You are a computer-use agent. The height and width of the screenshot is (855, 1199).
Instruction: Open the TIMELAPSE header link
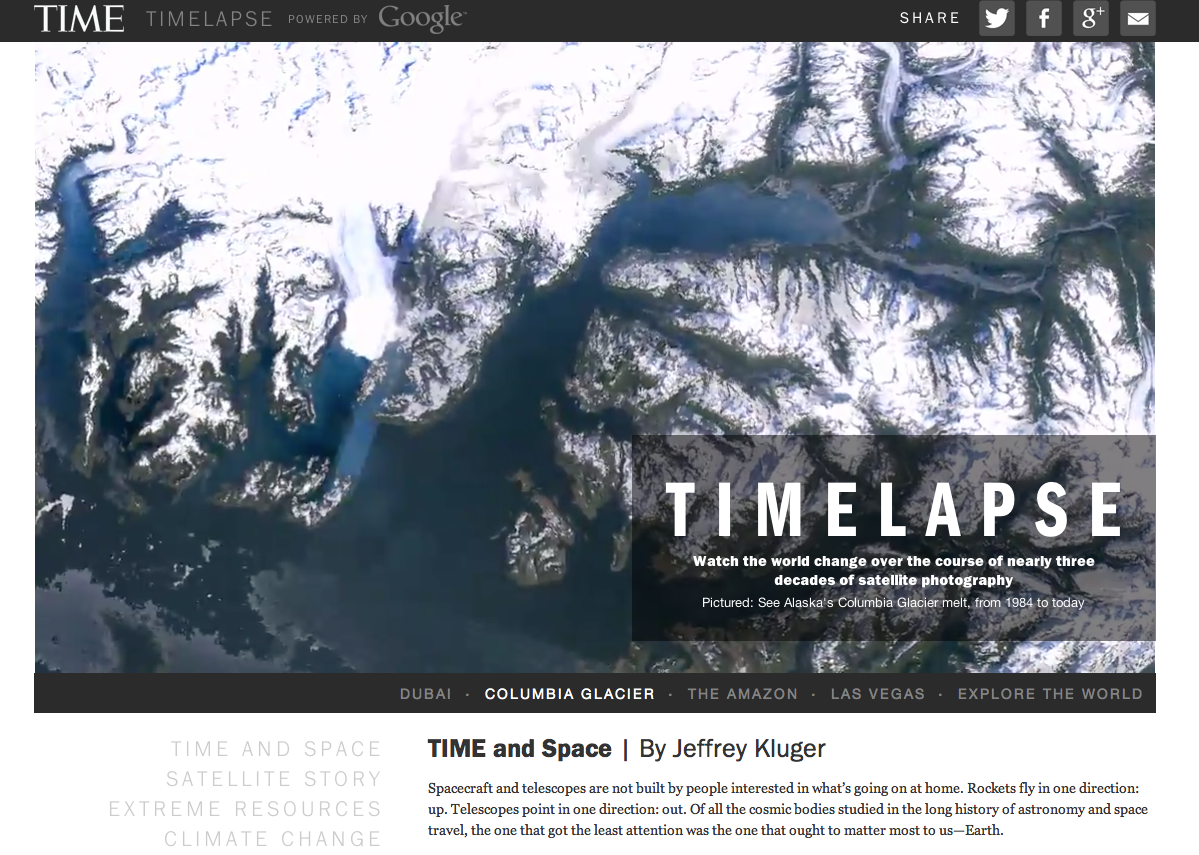pos(209,19)
